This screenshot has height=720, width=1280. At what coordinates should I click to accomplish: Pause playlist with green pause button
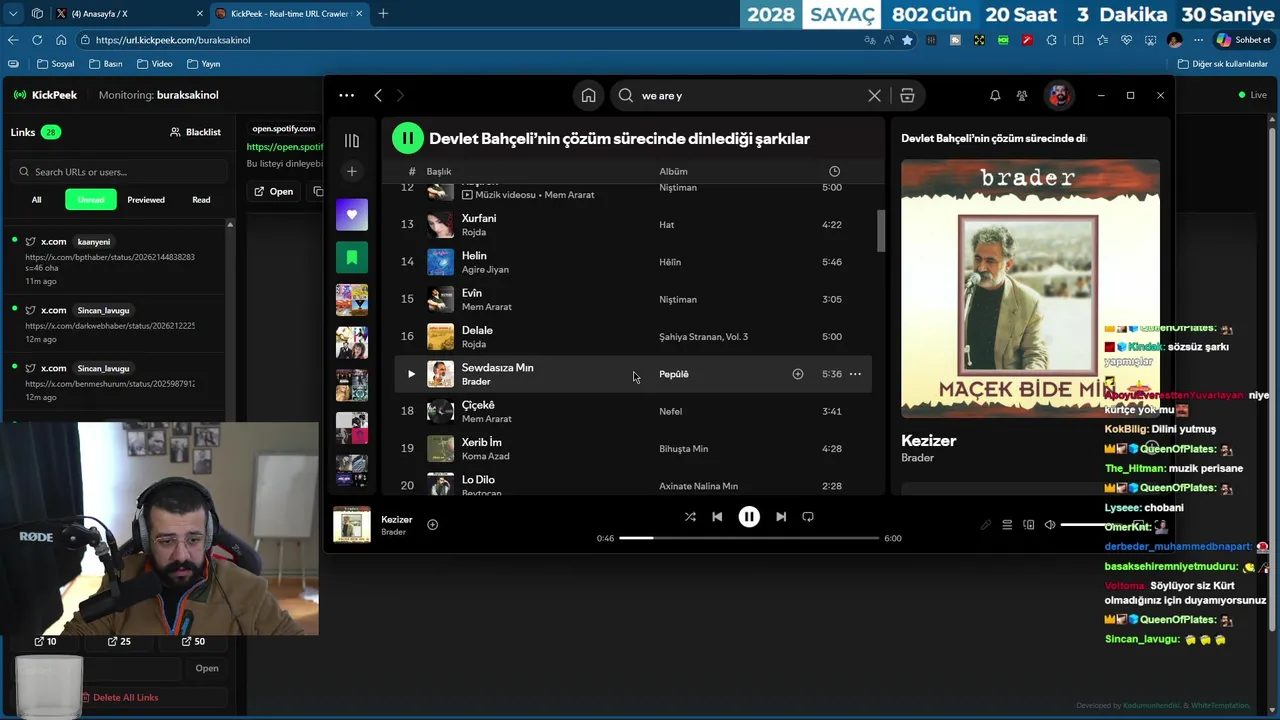pyautogui.click(x=408, y=138)
